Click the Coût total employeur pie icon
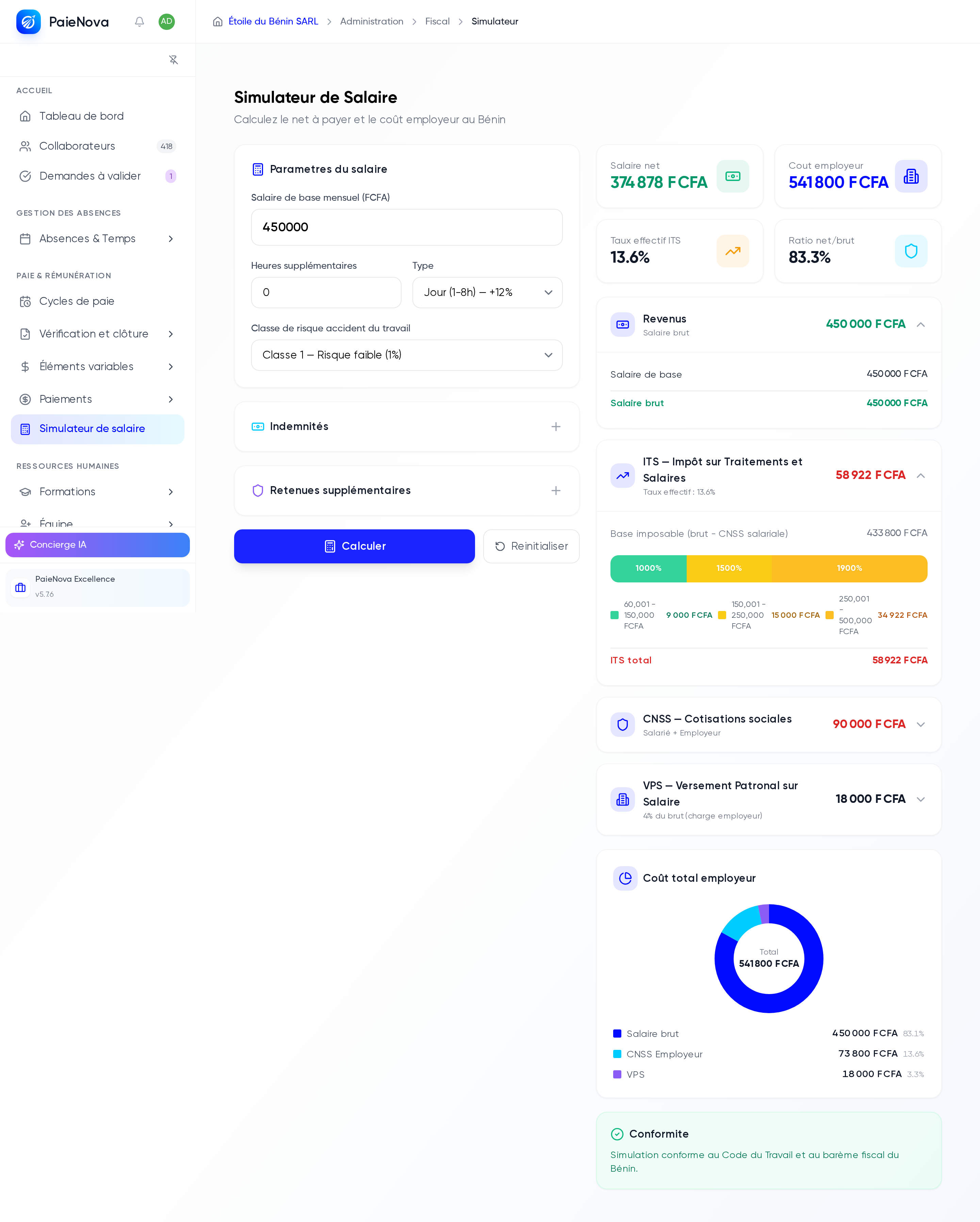This screenshot has width=980, height=1222. point(625,878)
